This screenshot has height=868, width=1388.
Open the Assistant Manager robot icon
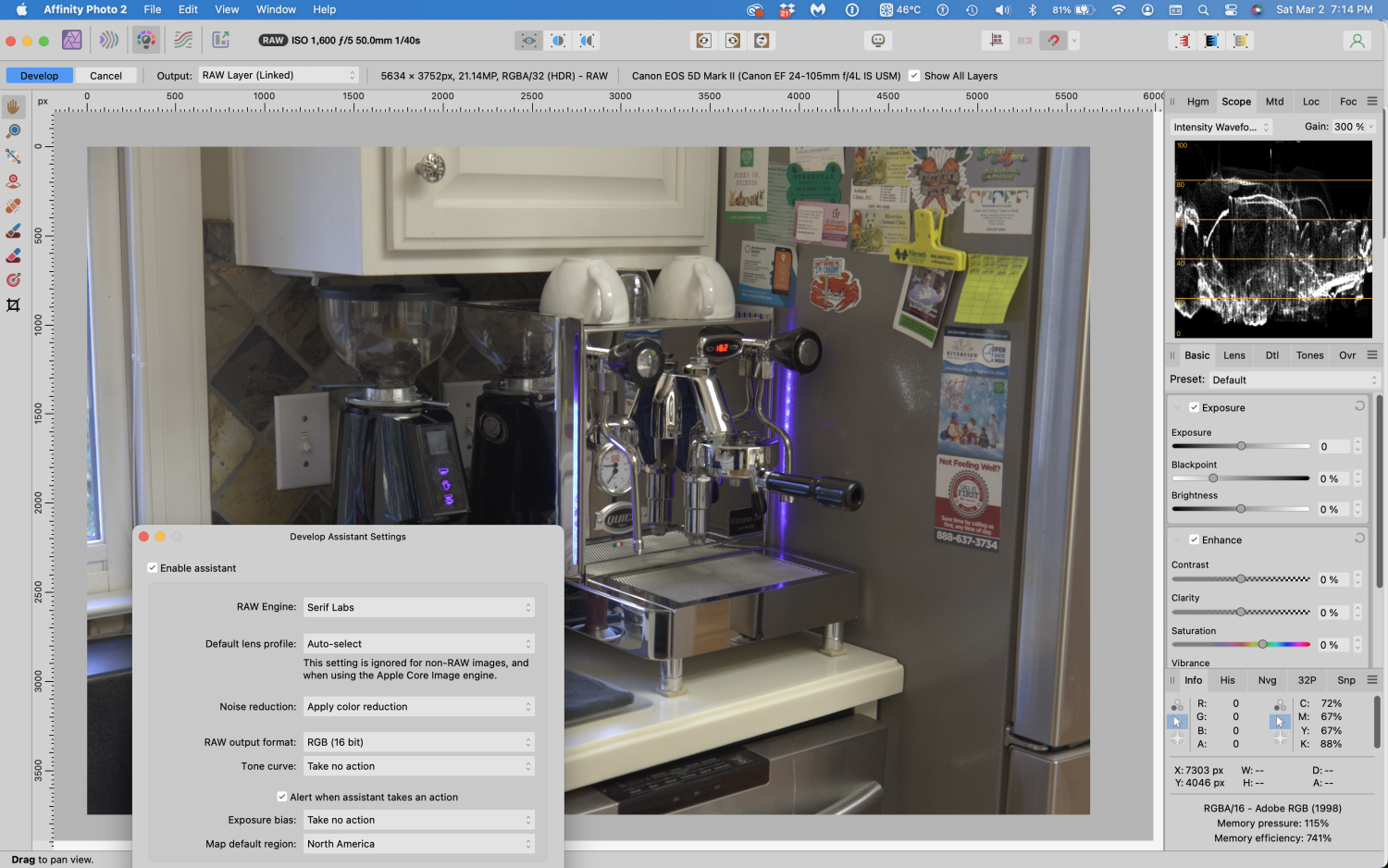click(x=877, y=40)
